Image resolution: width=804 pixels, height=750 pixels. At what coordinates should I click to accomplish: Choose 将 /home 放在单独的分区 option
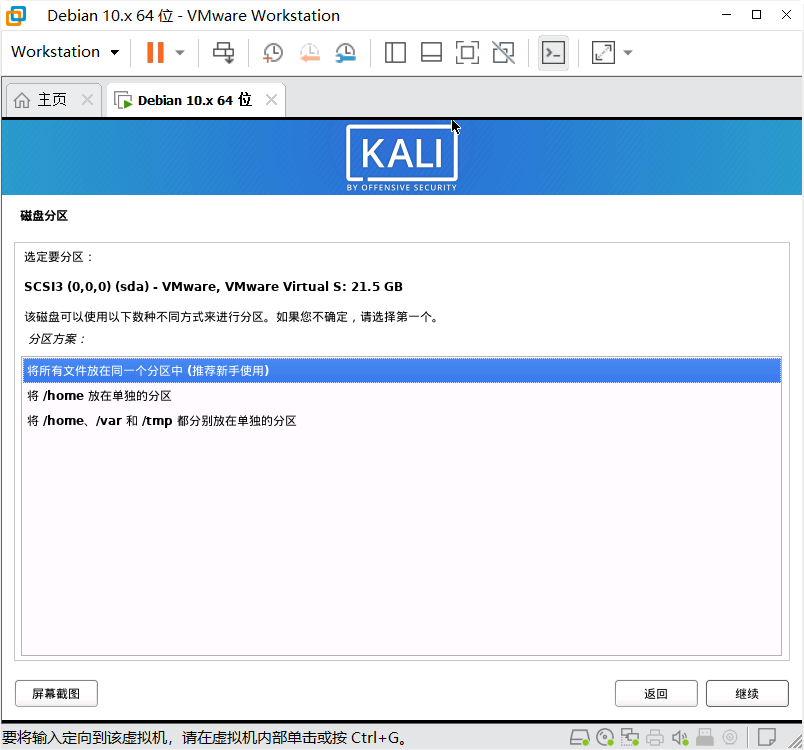[401, 396]
